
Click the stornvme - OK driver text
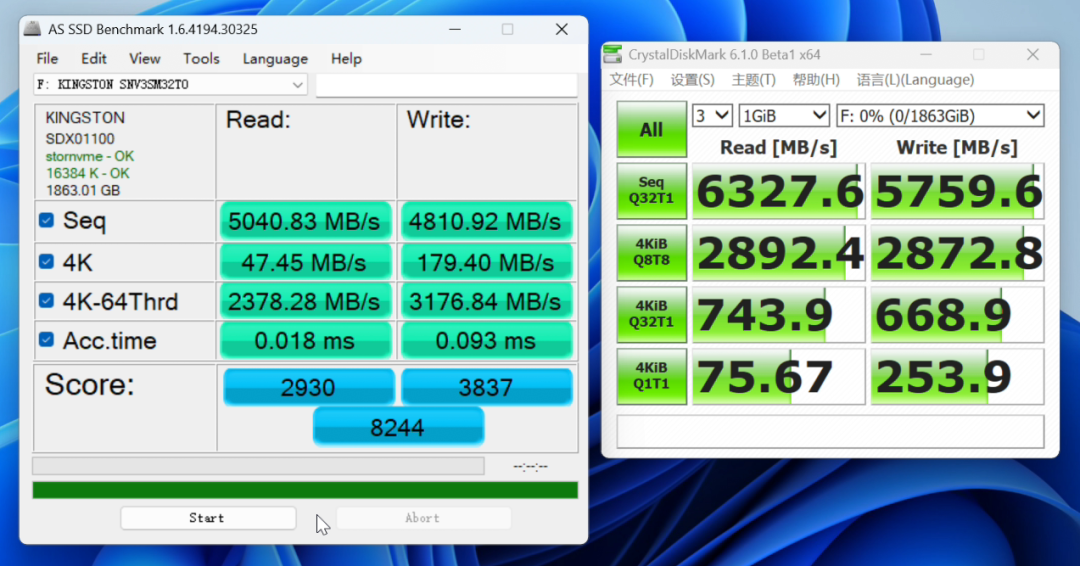(x=90, y=156)
